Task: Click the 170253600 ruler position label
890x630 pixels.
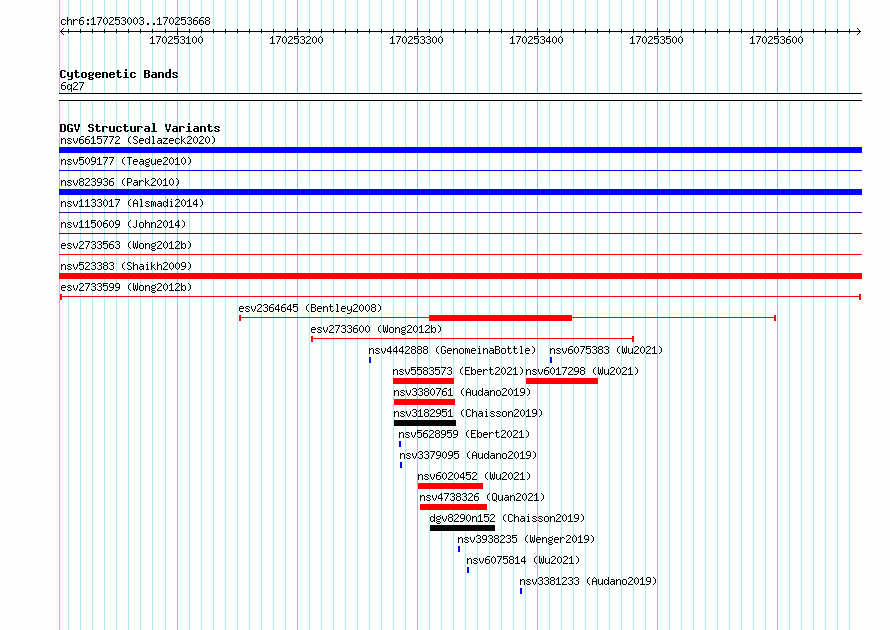Action: pyautogui.click(x=776, y=40)
